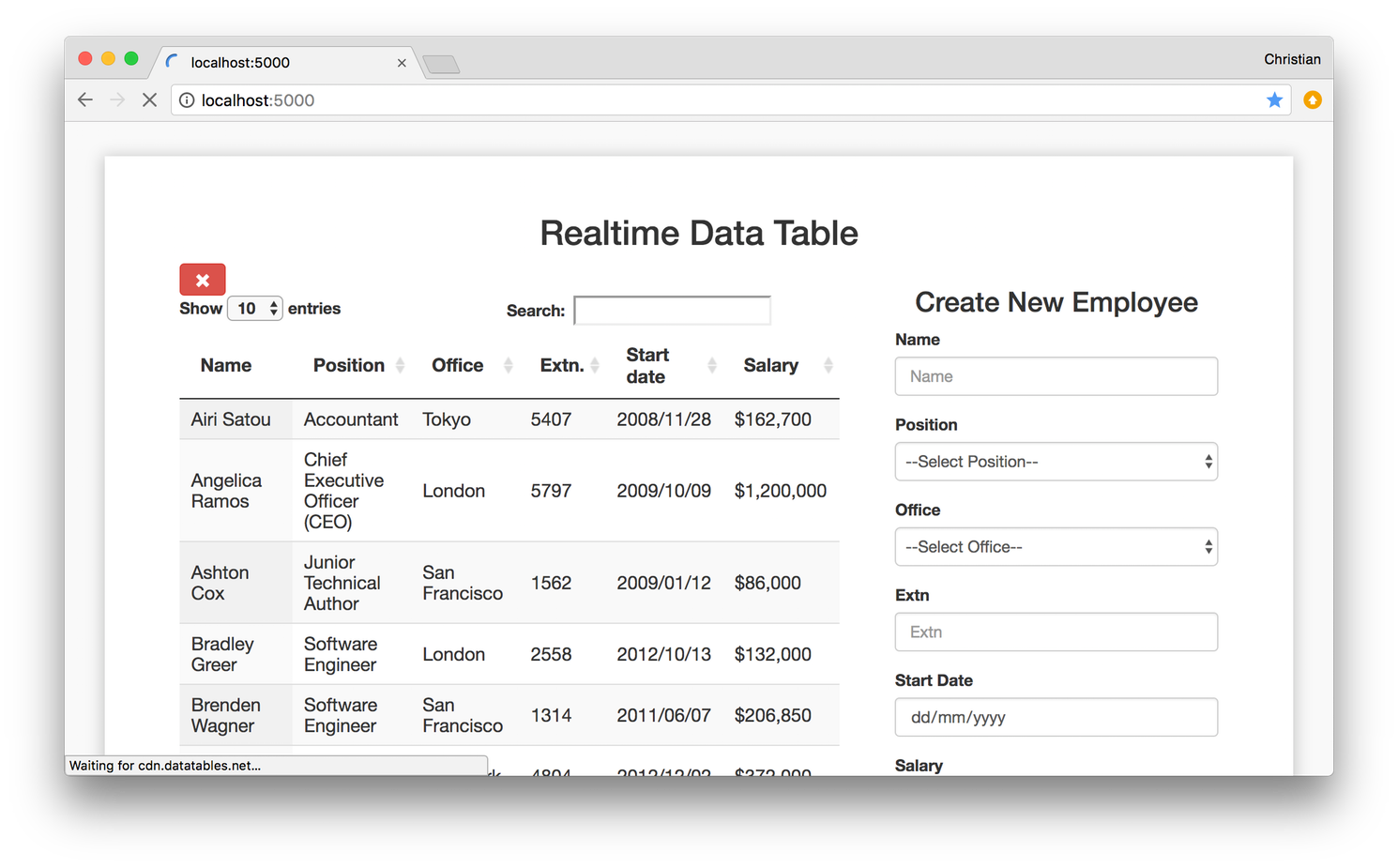
Task: Click the Name input field
Action: tap(1056, 376)
